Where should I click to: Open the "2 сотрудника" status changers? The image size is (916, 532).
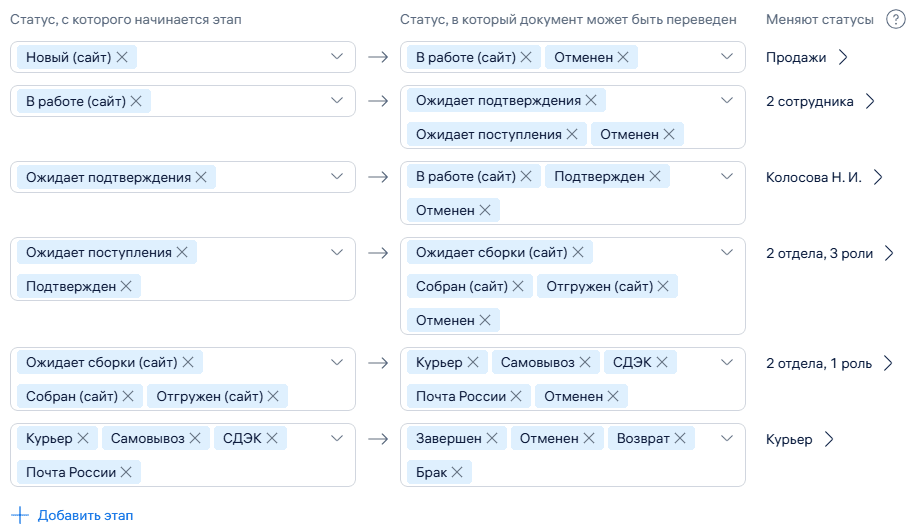(x=820, y=101)
